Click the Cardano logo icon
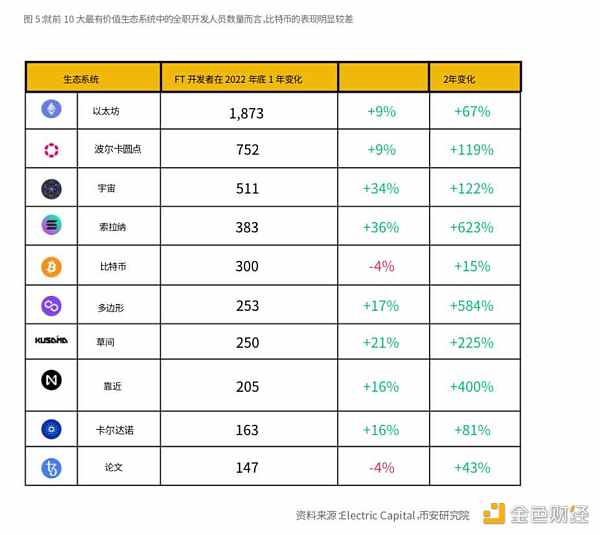 50,428
